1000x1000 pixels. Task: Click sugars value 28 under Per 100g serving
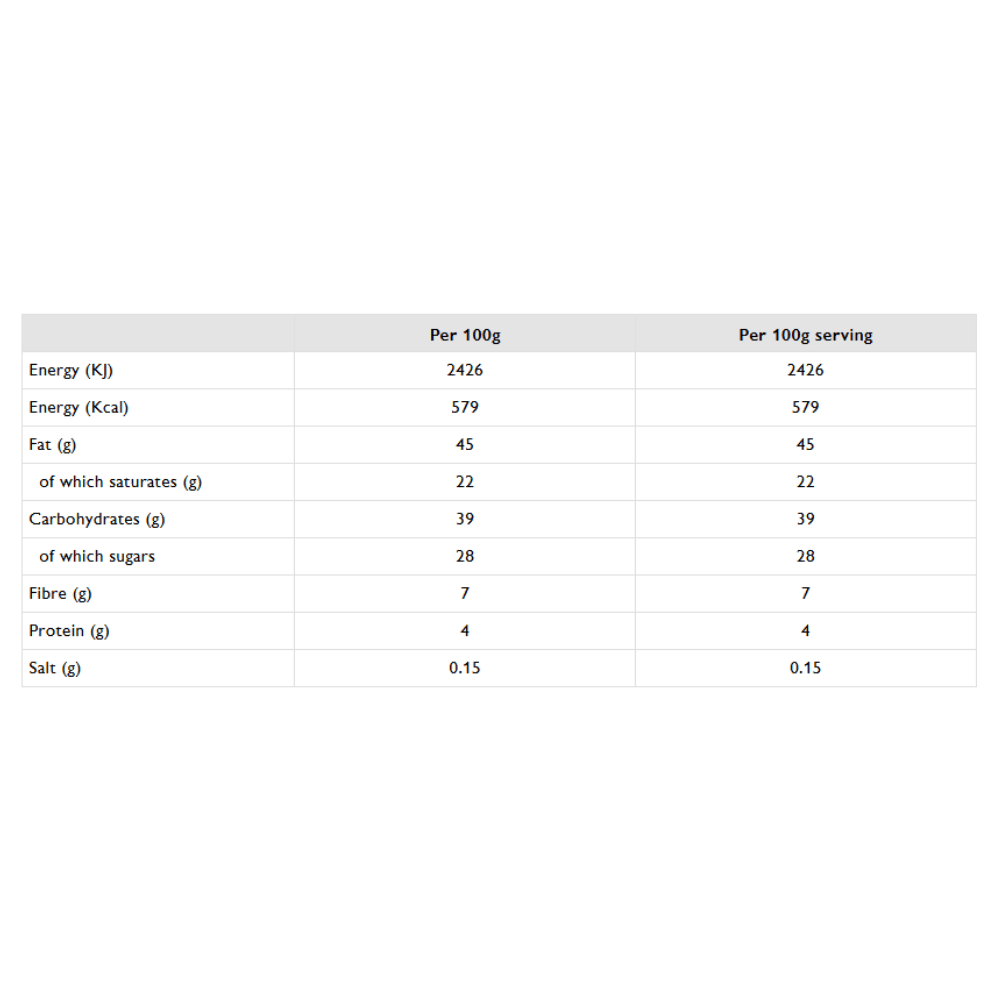point(805,556)
